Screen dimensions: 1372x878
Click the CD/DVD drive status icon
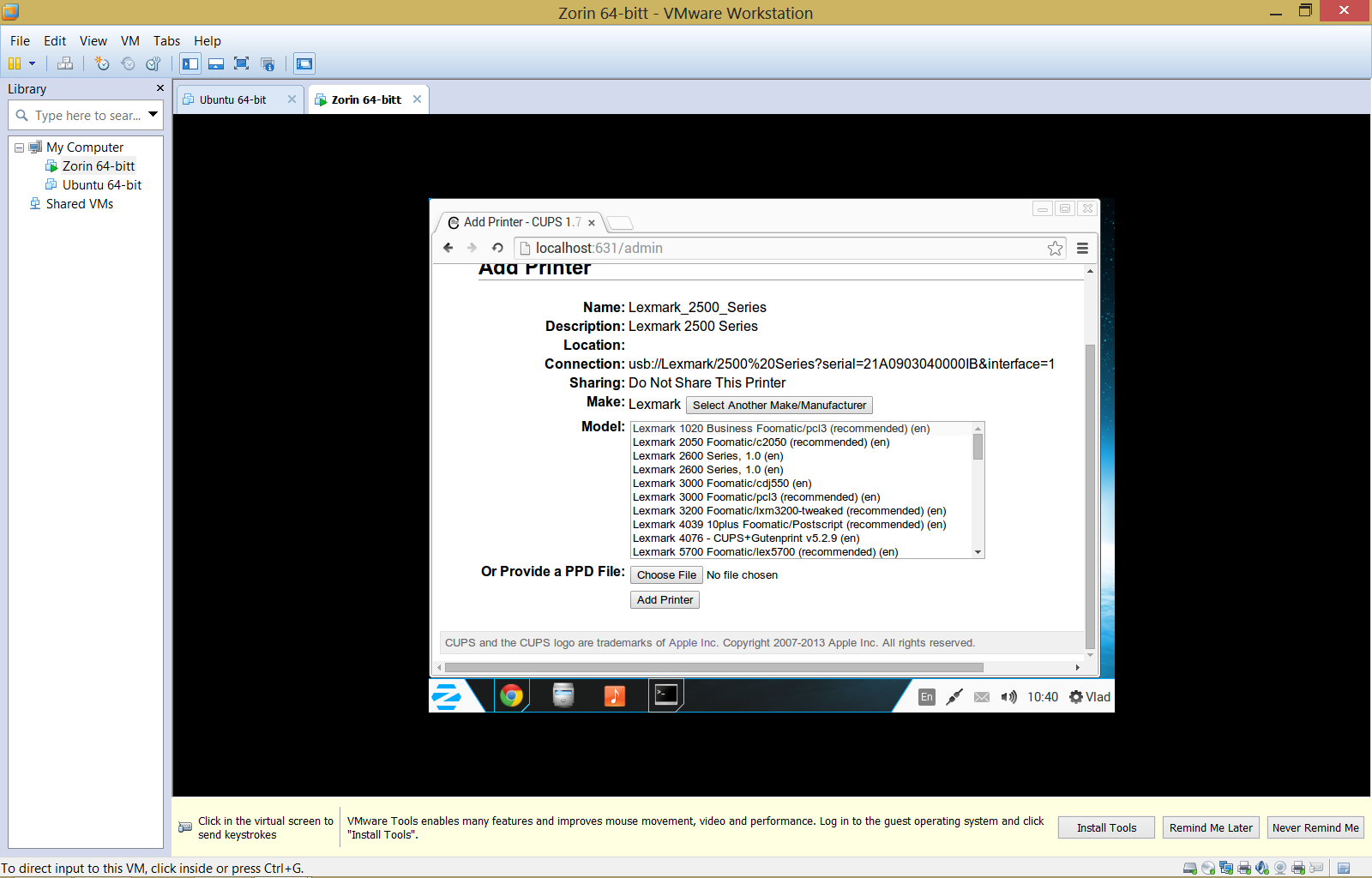(1208, 868)
